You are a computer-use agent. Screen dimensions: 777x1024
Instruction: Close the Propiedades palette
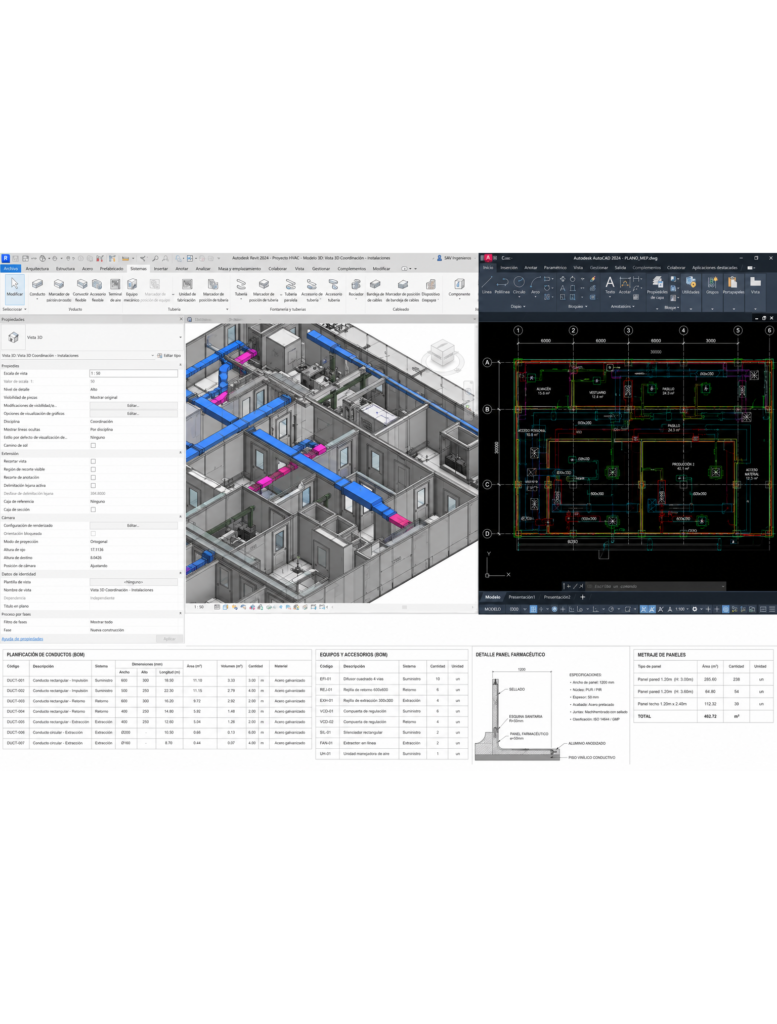(180, 319)
